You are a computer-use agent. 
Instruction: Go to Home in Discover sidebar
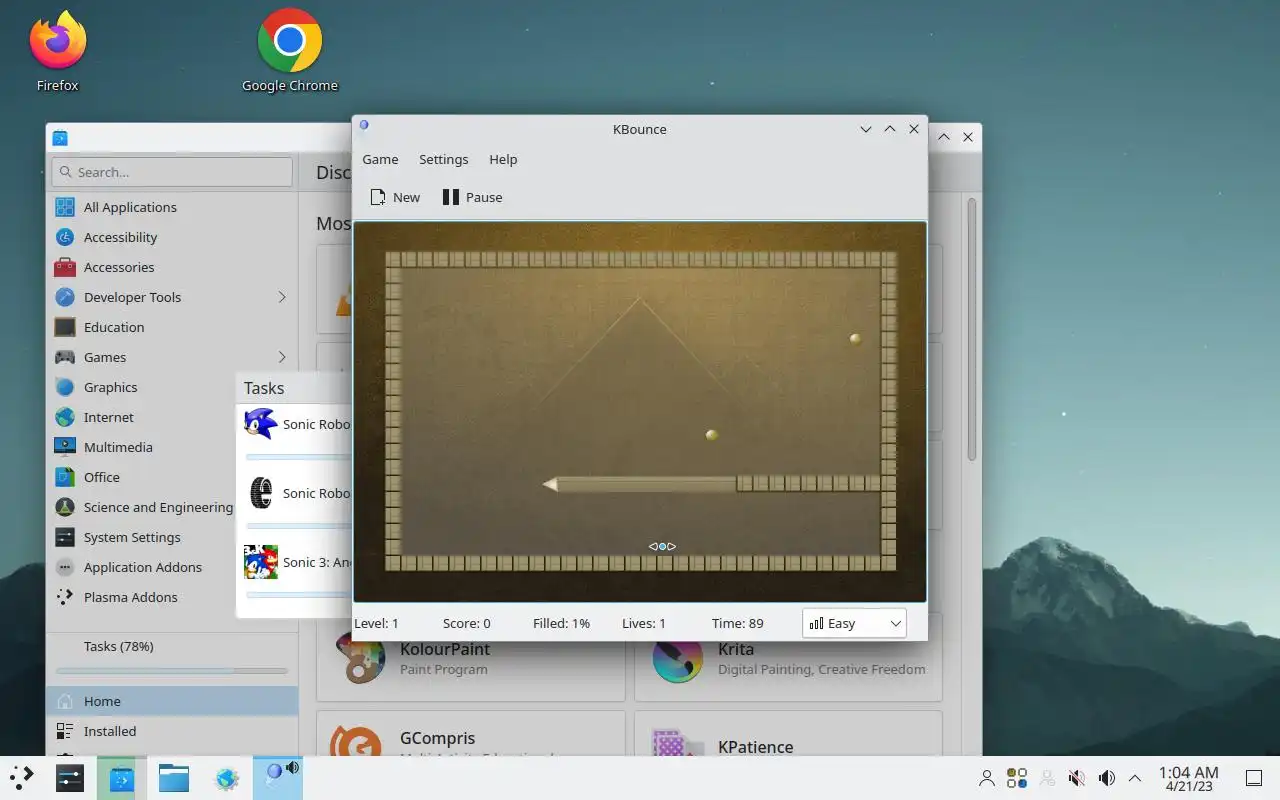[172, 701]
